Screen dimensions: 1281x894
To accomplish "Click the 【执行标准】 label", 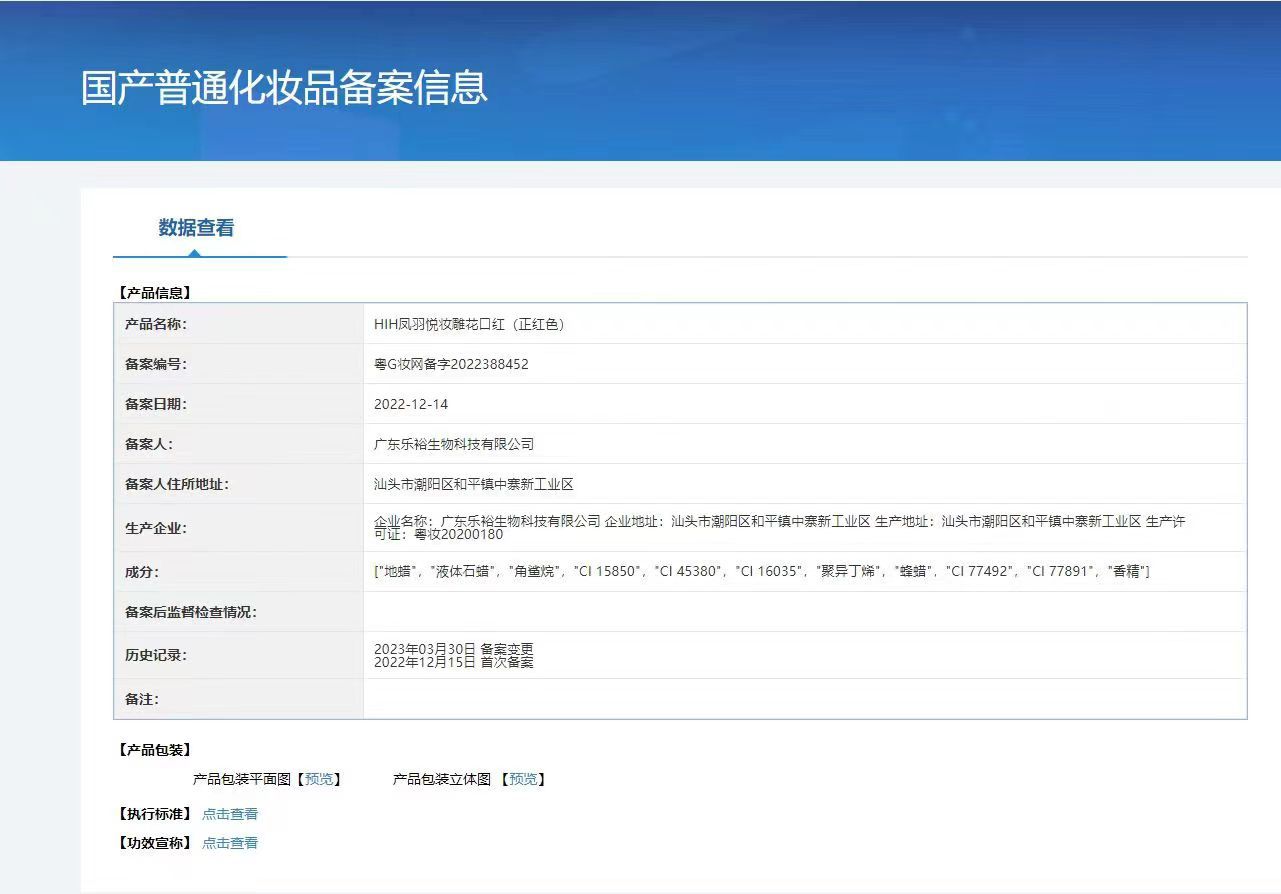I will (154, 814).
